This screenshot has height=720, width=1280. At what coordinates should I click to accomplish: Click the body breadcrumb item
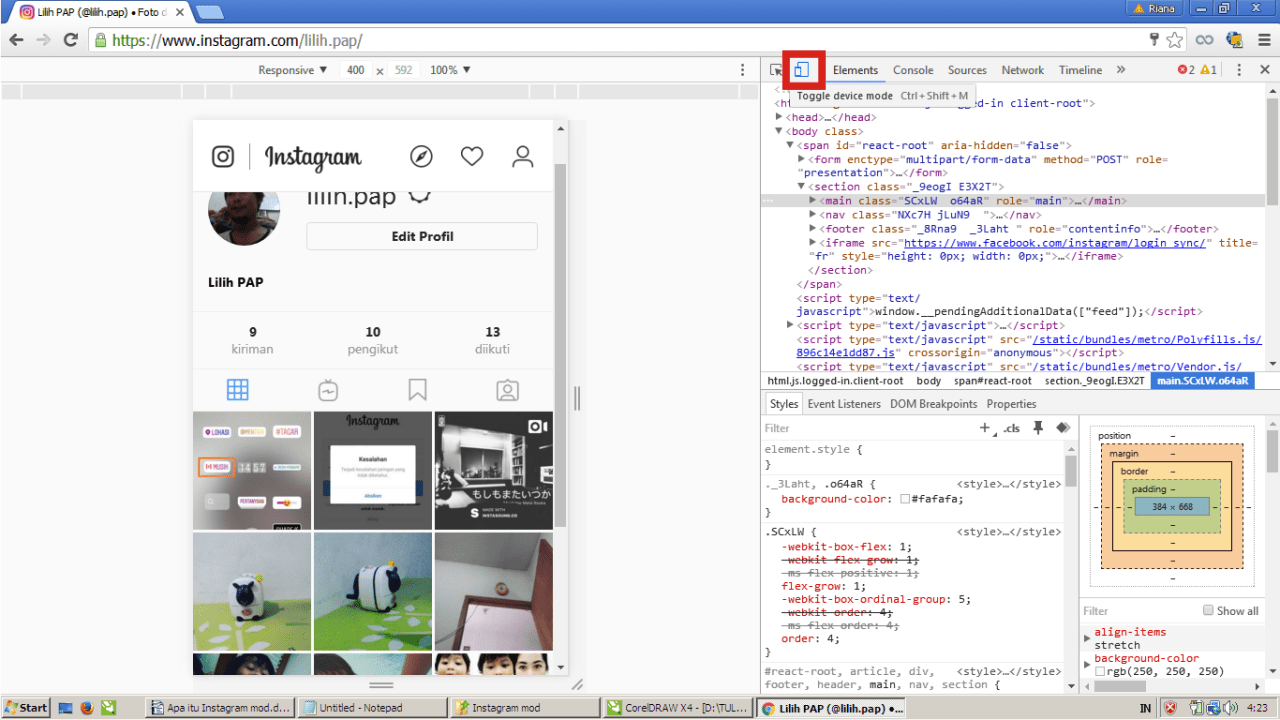pos(929,380)
